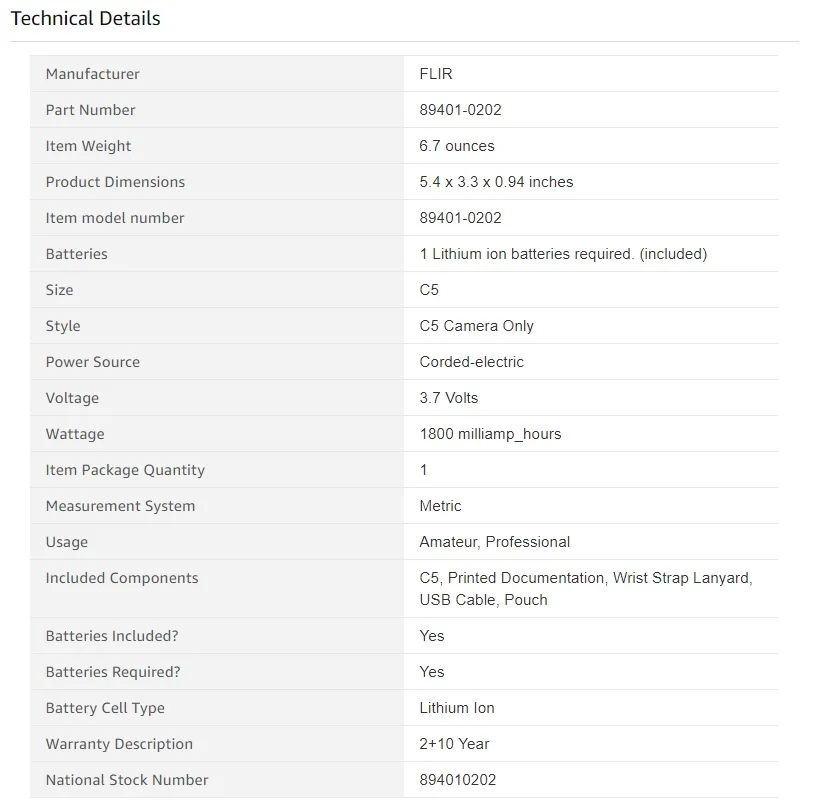
Task: Select the 6.7 ounces value
Action: point(456,146)
